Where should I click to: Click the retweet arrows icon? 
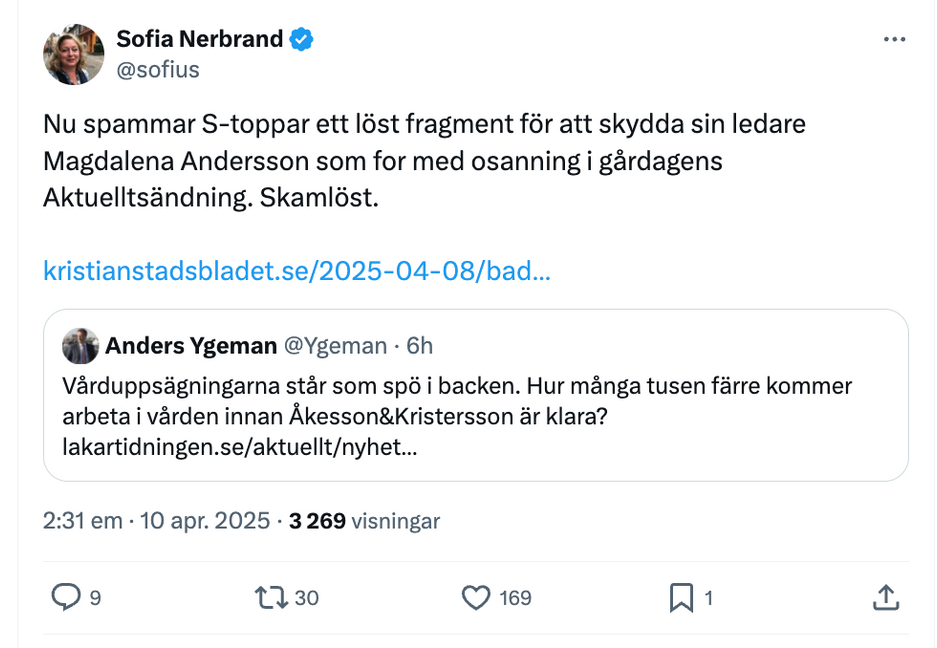click(271, 598)
